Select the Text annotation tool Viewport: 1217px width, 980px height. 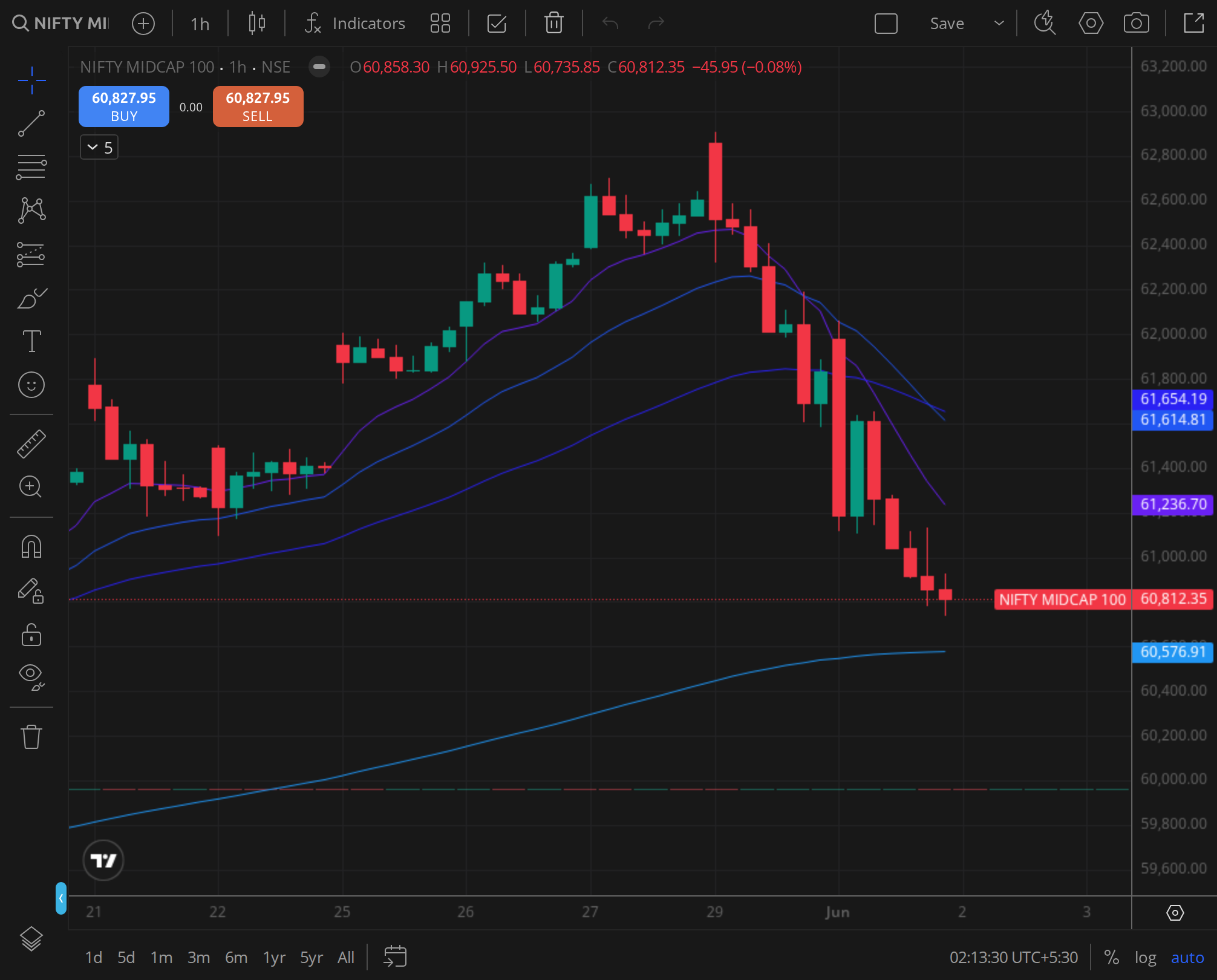tap(31, 341)
